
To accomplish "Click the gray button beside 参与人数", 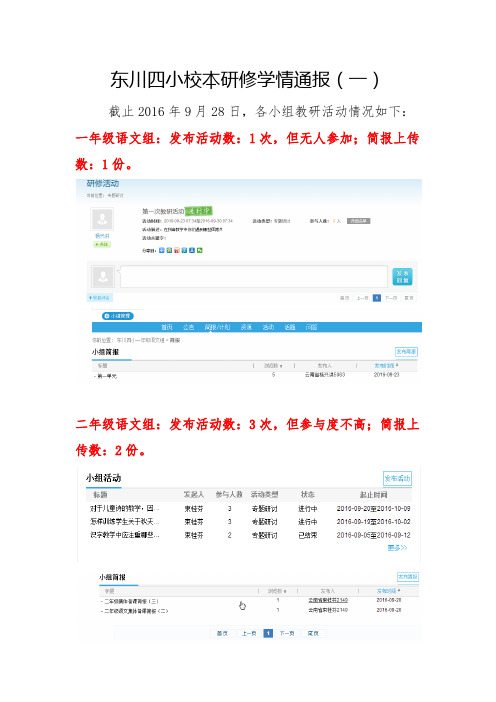I will [x=359, y=221].
